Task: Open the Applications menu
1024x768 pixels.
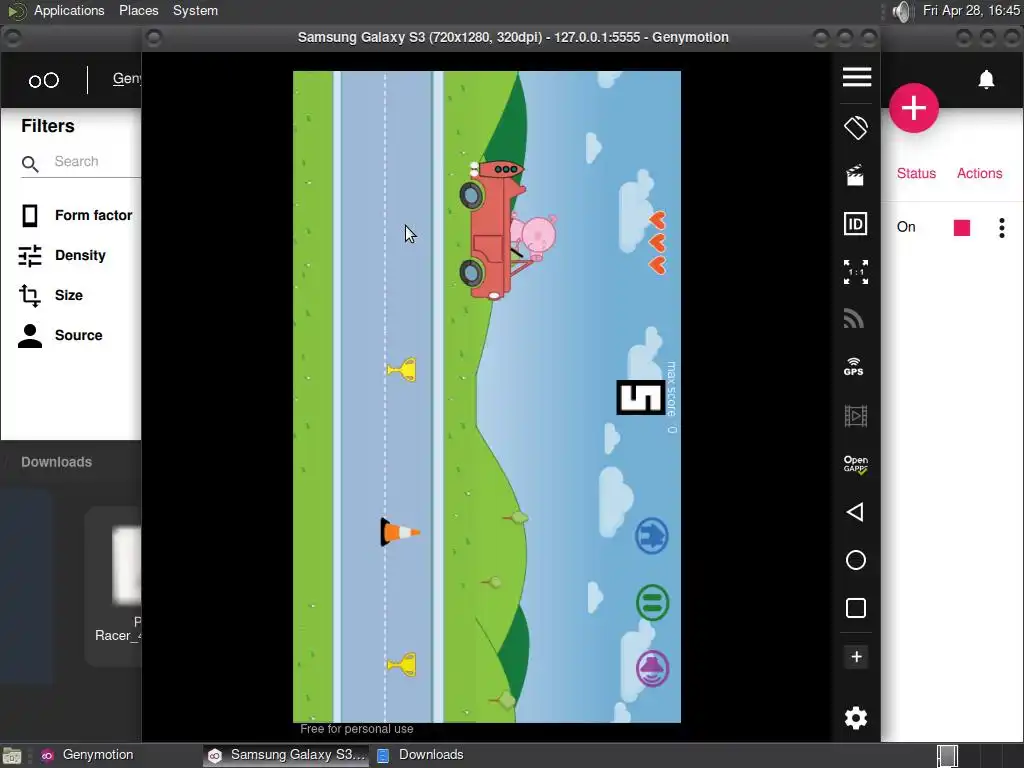Action: coord(69,10)
